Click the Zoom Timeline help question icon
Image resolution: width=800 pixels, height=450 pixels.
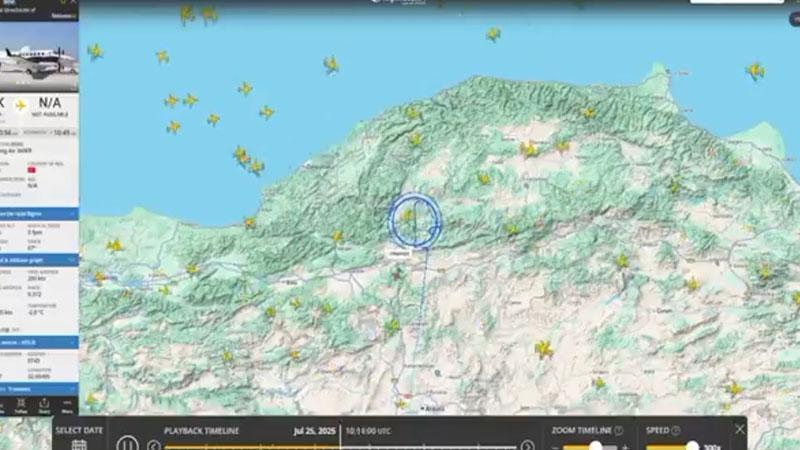618,431
